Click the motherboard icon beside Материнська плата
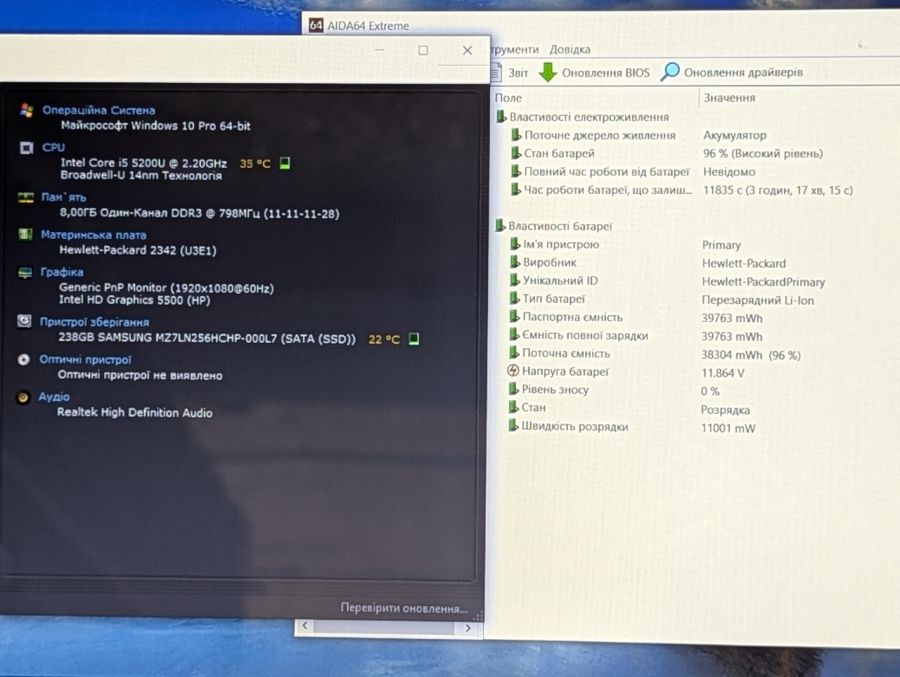Viewport: 900px width, 677px height. (x=25, y=234)
